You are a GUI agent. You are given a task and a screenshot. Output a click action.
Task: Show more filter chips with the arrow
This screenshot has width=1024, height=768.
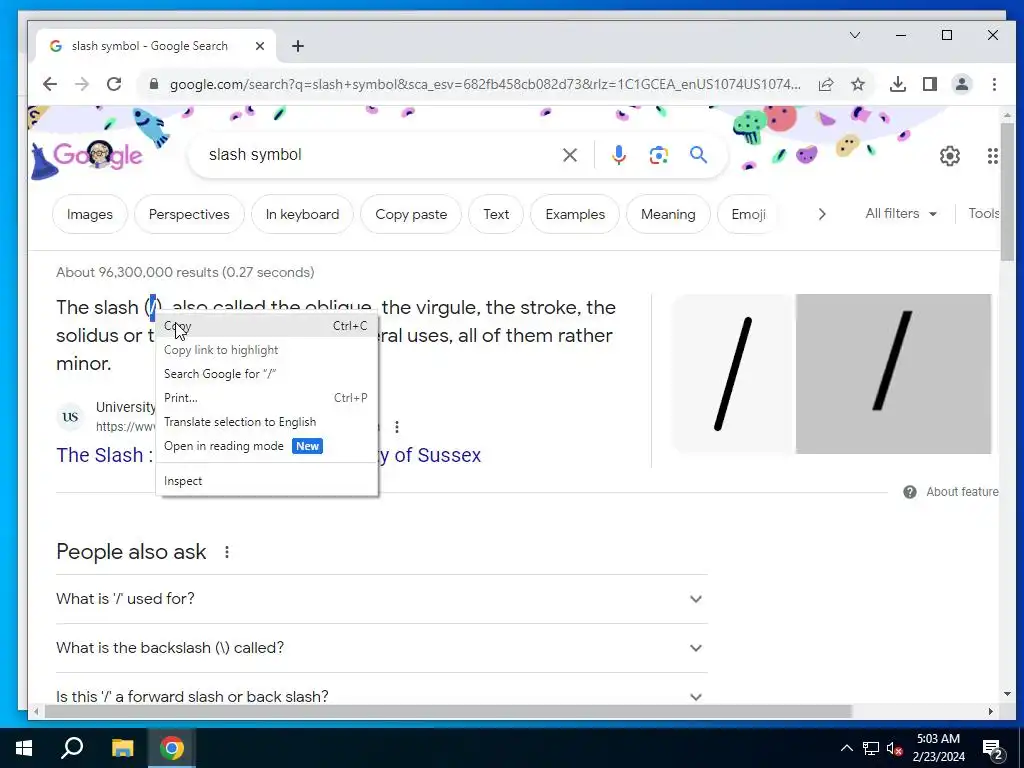[822, 214]
